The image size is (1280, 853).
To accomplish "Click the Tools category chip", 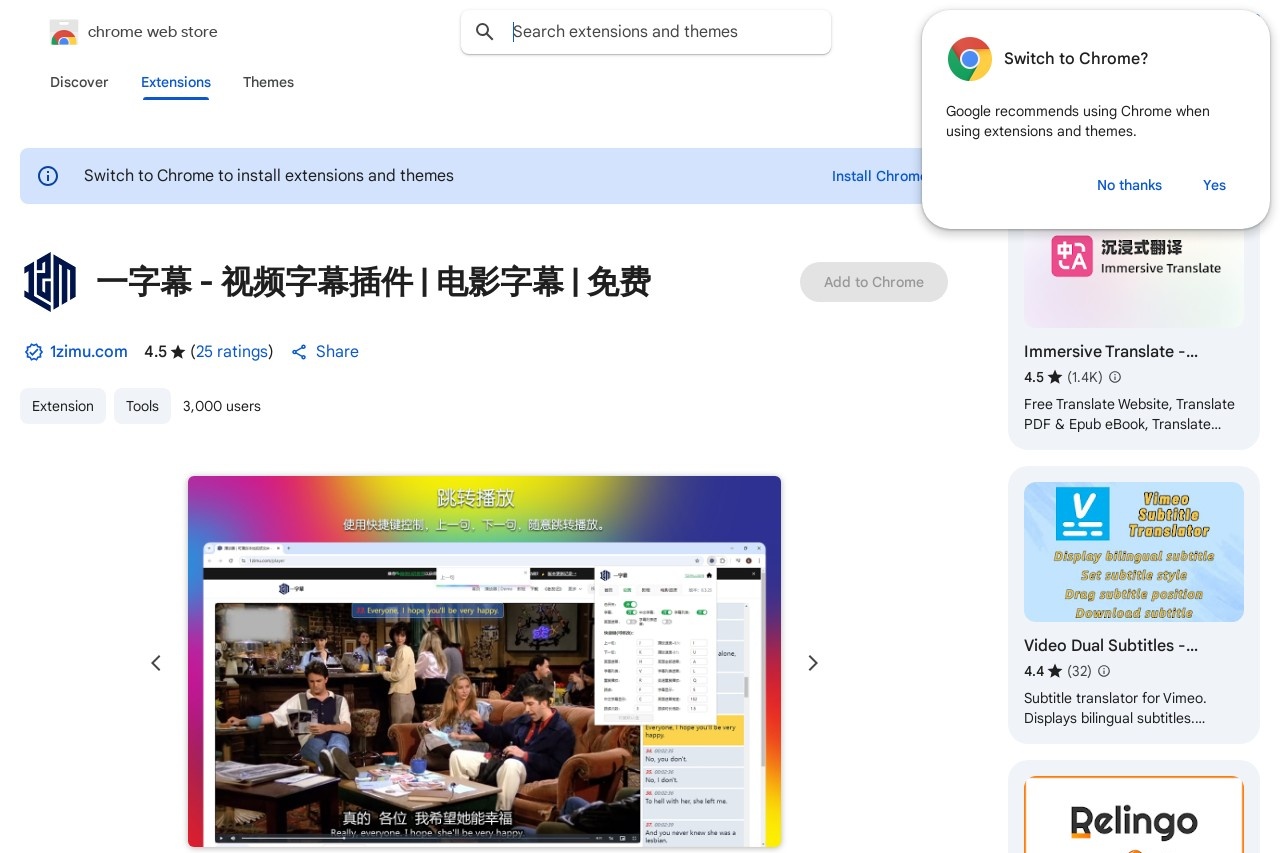I will click(142, 406).
